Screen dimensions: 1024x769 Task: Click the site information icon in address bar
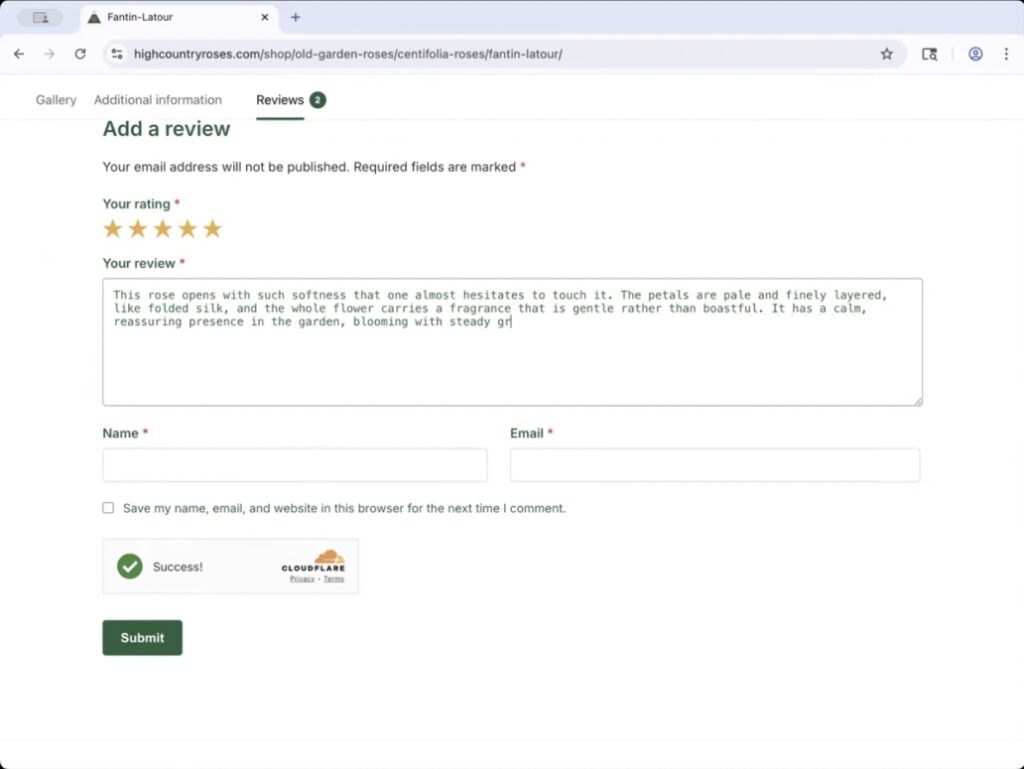pos(117,54)
